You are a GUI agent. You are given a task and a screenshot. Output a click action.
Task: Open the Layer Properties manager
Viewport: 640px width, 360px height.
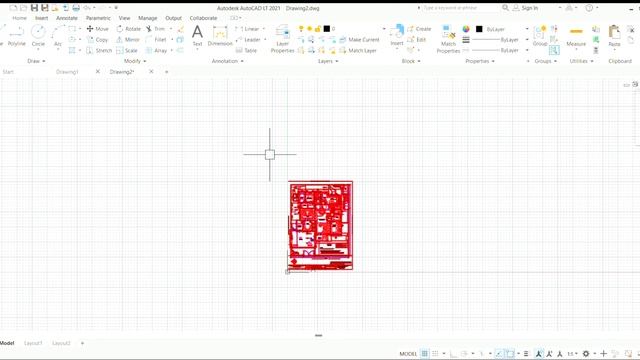[x=282, y=39]
